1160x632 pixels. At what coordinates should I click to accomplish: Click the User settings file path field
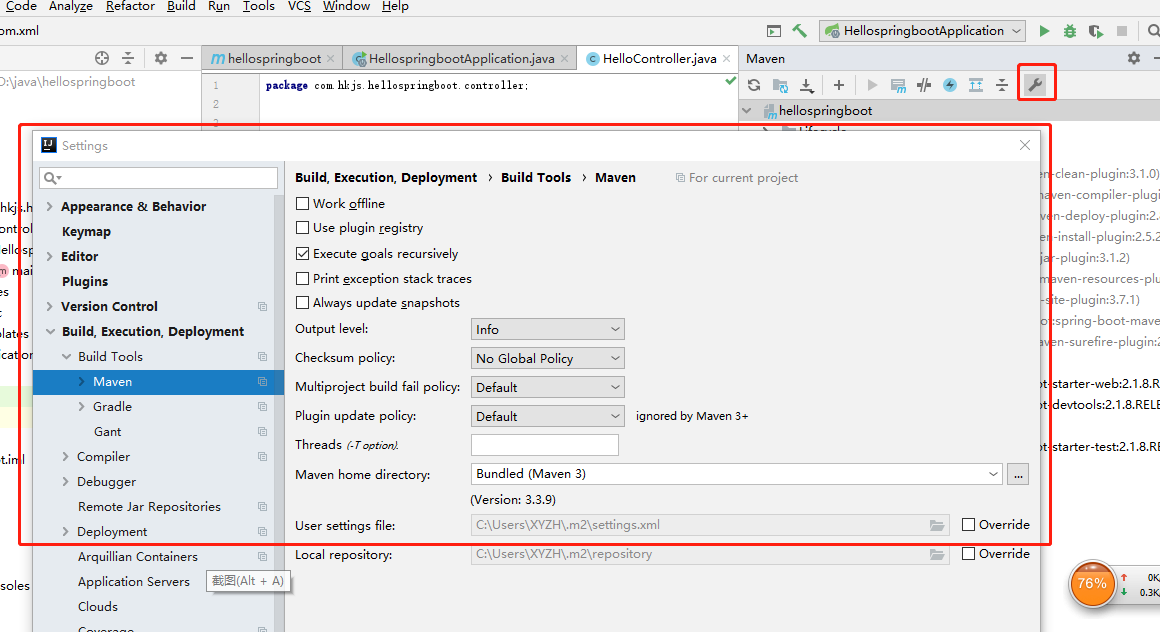click(x=710, y=525)
